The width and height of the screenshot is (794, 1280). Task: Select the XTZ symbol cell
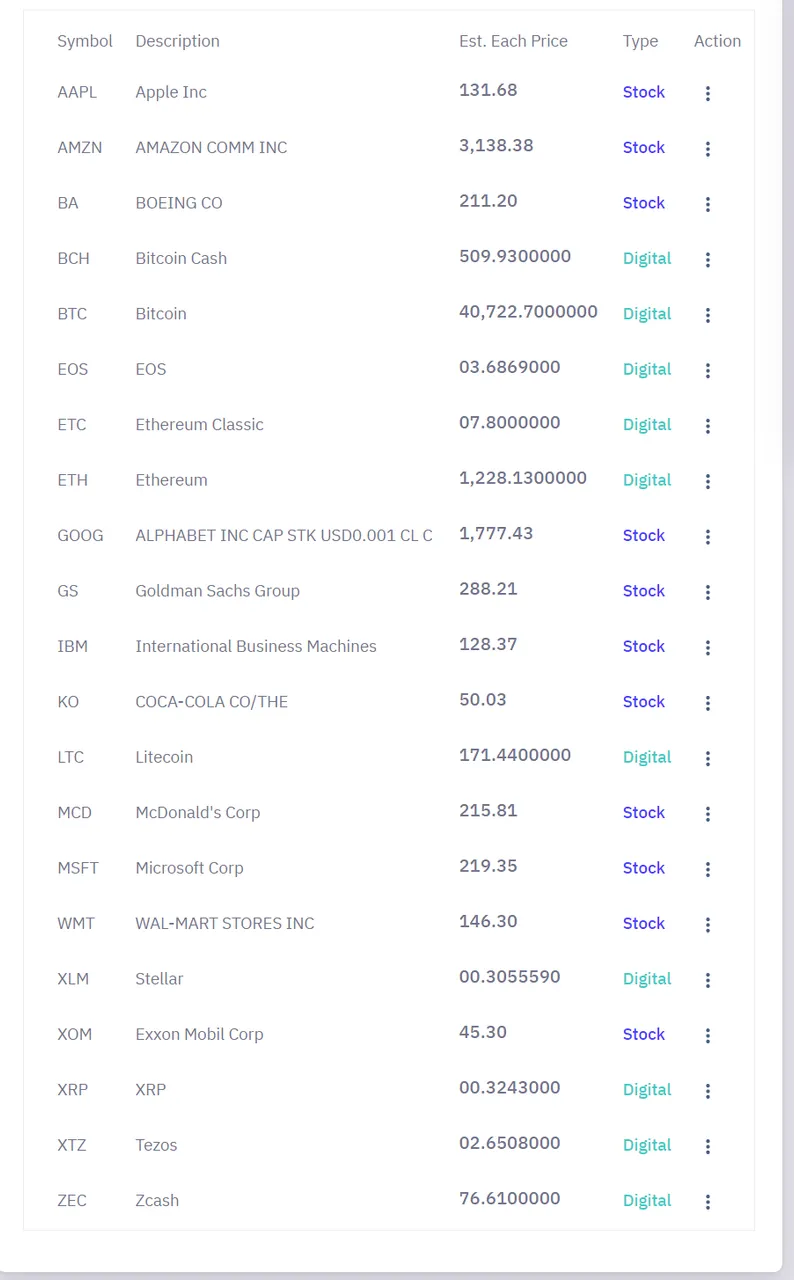(x=72, y=1145)
